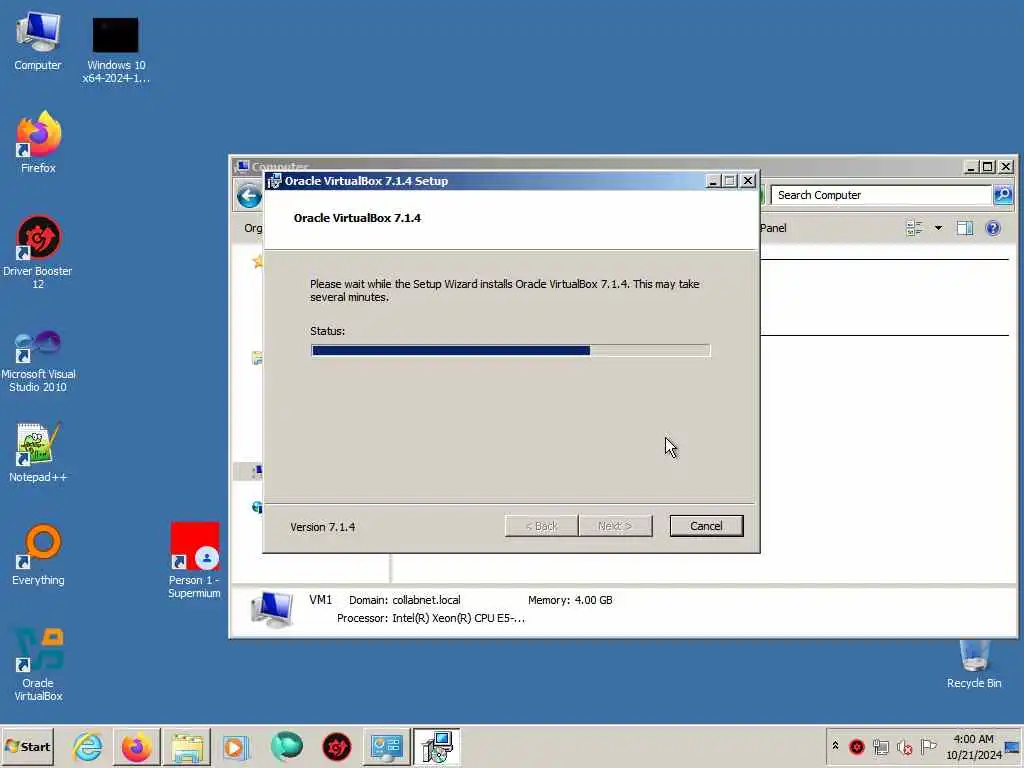Viewport: 1024px width, 768px height.
Task: Open the Everything search shortcut
Action: point(38,555)
